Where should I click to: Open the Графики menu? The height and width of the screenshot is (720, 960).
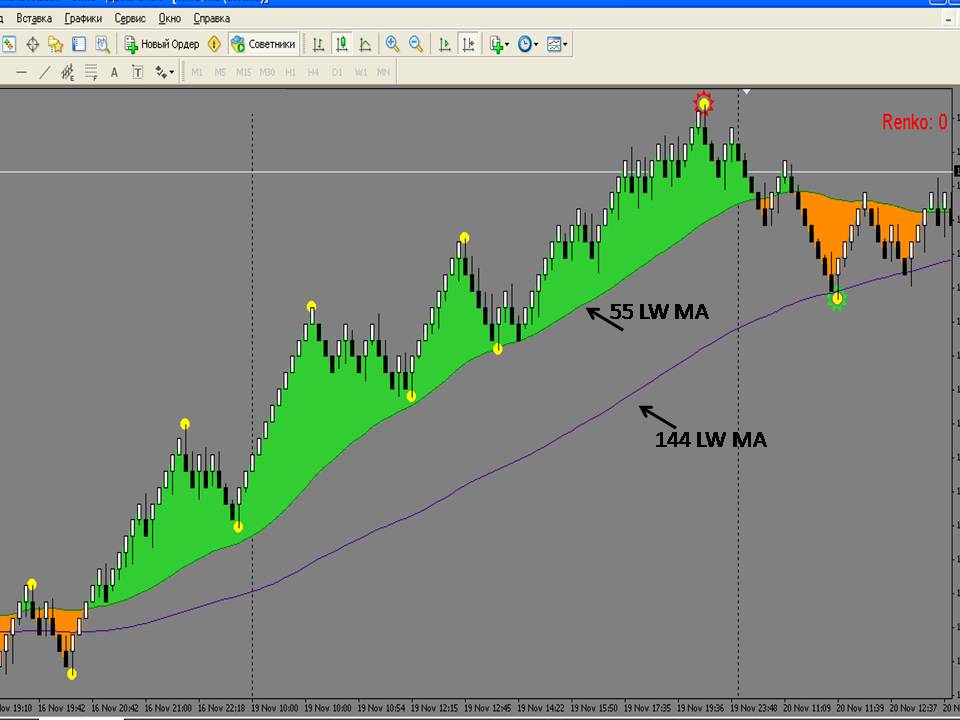click(83, 18)
